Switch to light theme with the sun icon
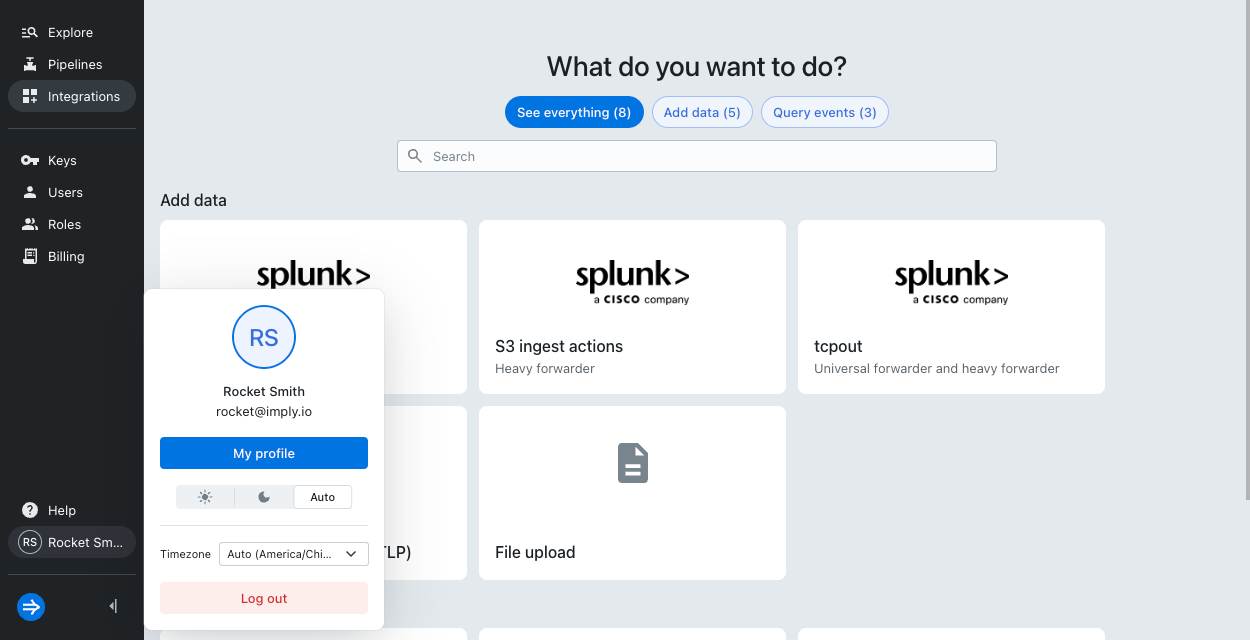 [x=205, y=497]
